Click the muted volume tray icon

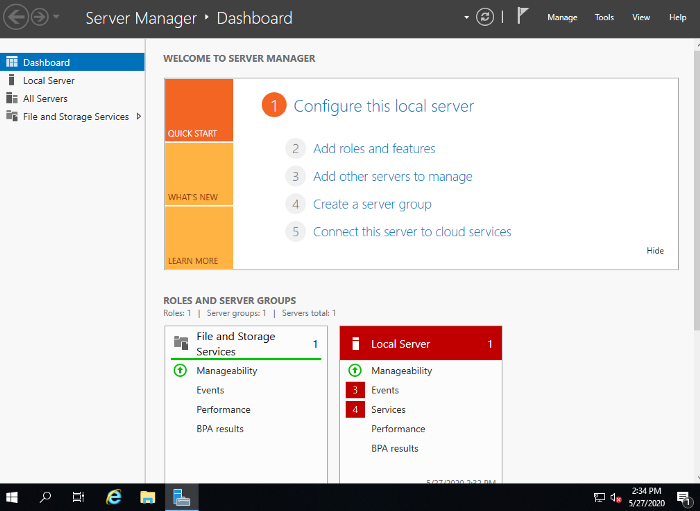616,497
